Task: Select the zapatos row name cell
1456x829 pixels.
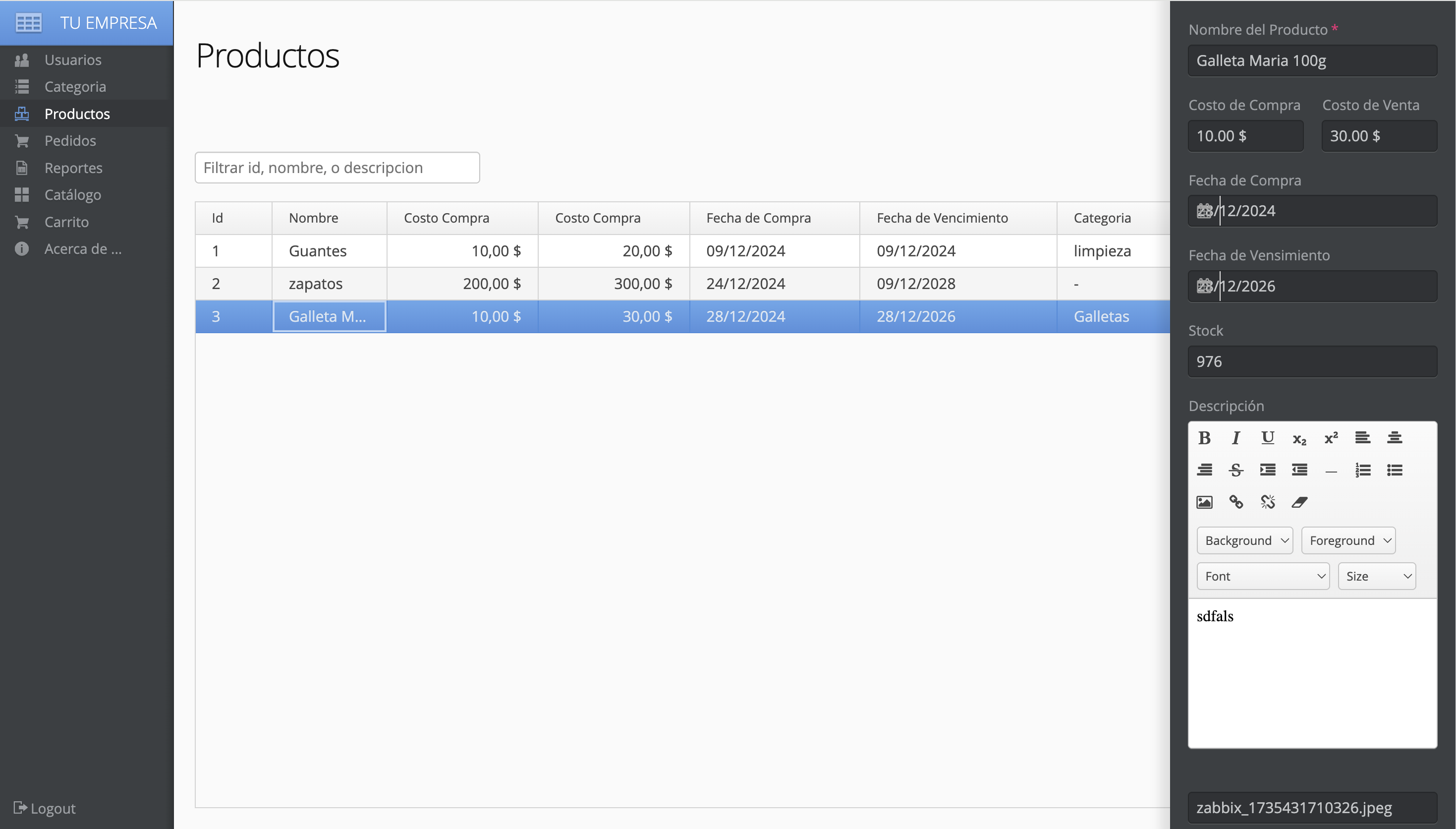Action: (x=330, y=284)
